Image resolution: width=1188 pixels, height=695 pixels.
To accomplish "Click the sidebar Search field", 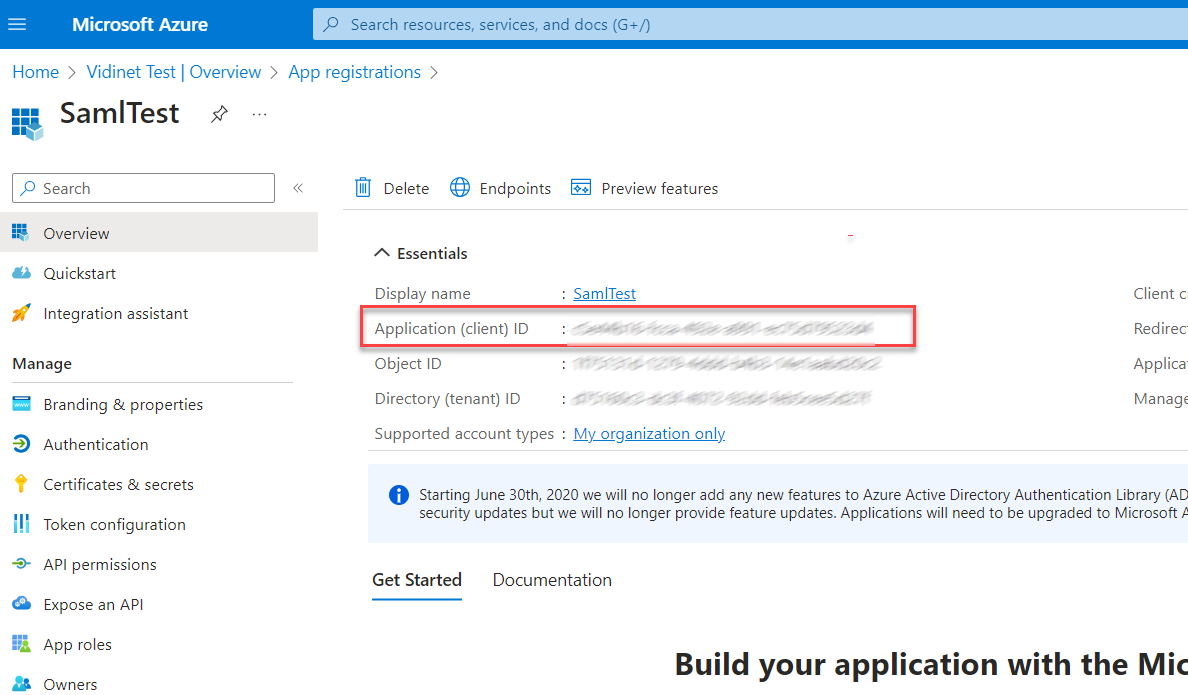I will (150, 188).
